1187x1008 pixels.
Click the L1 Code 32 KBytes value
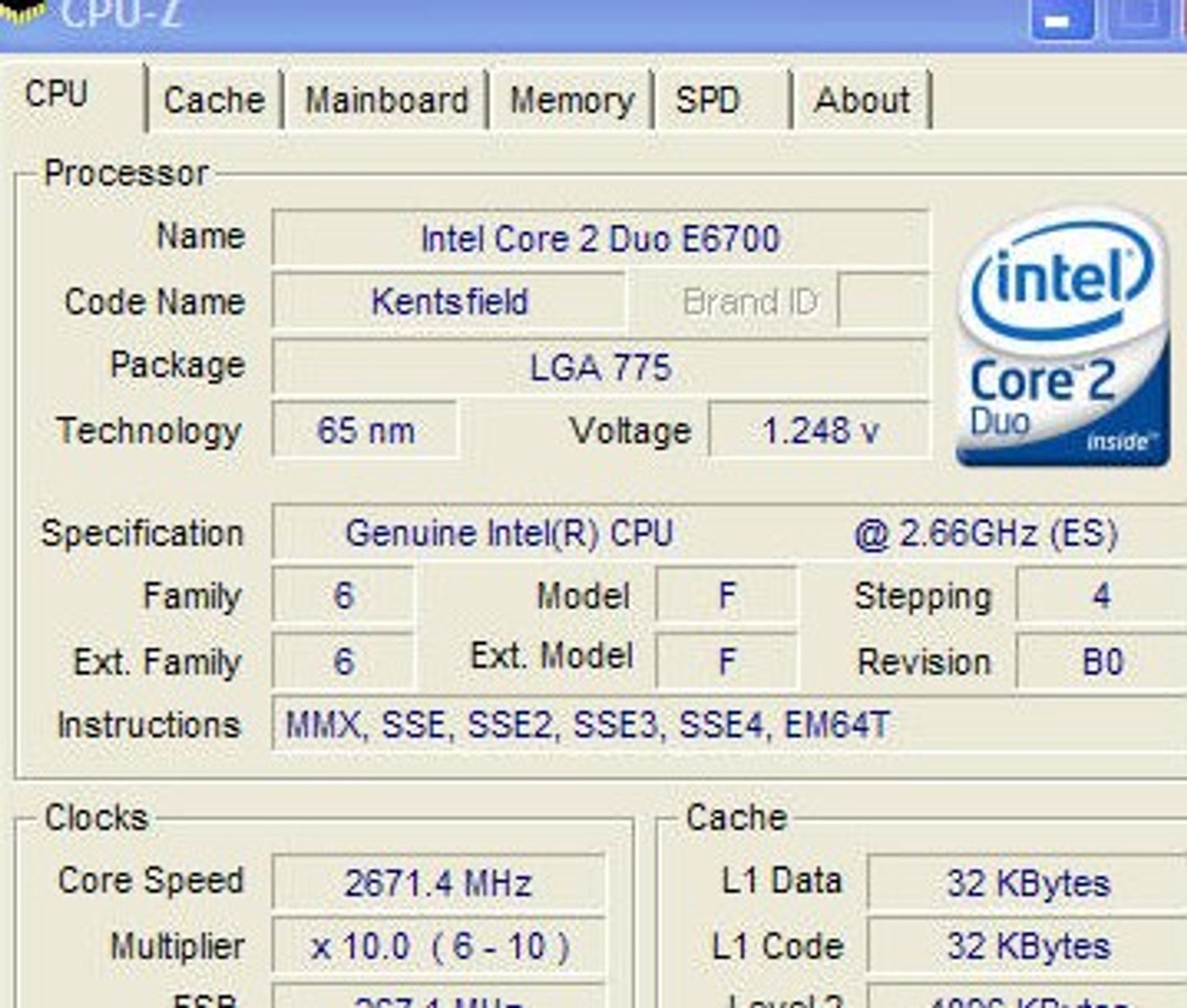(x=1027, y=946)
